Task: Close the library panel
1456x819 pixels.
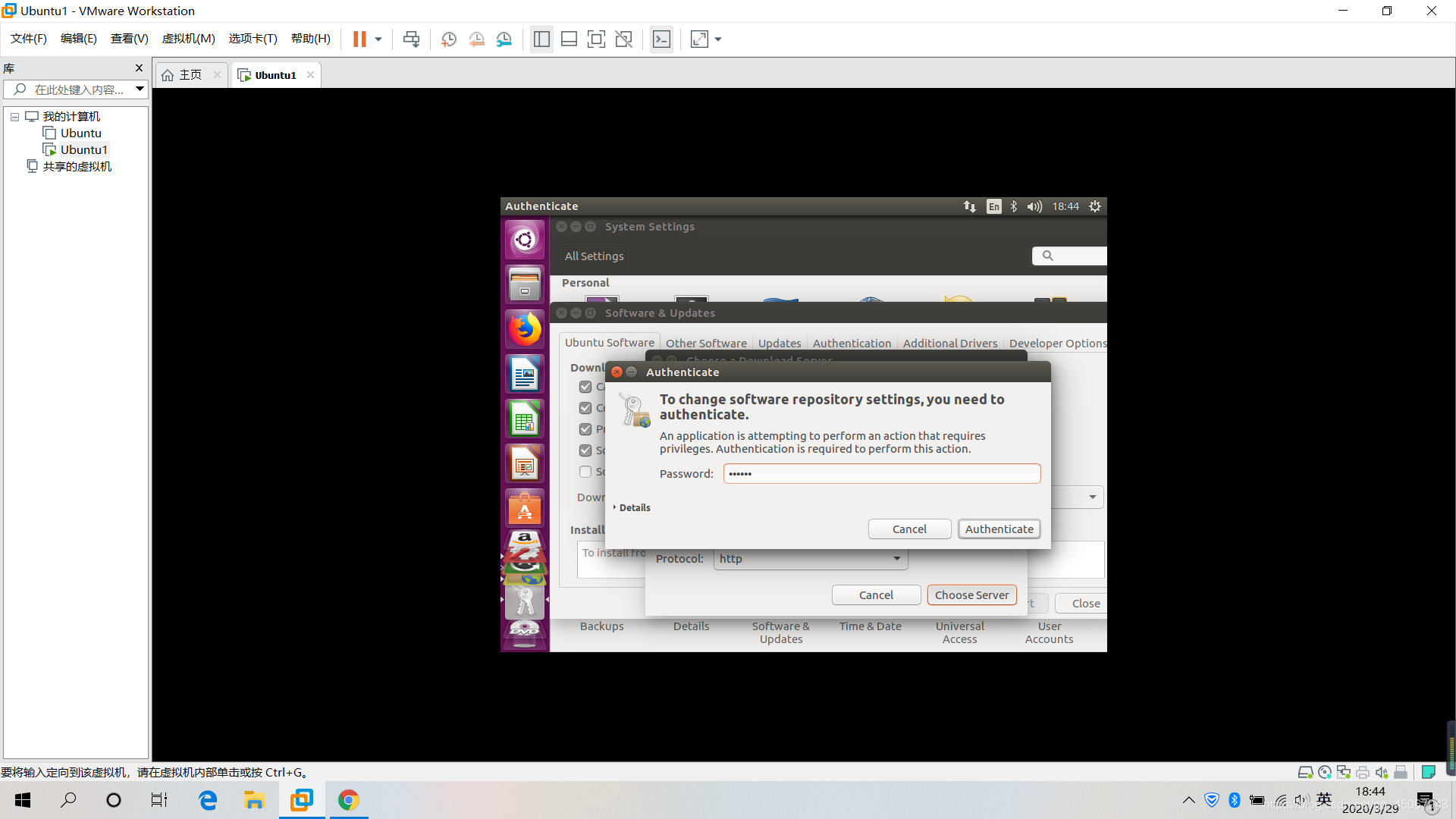Action: pyautogui.click(x=139, y=68)
